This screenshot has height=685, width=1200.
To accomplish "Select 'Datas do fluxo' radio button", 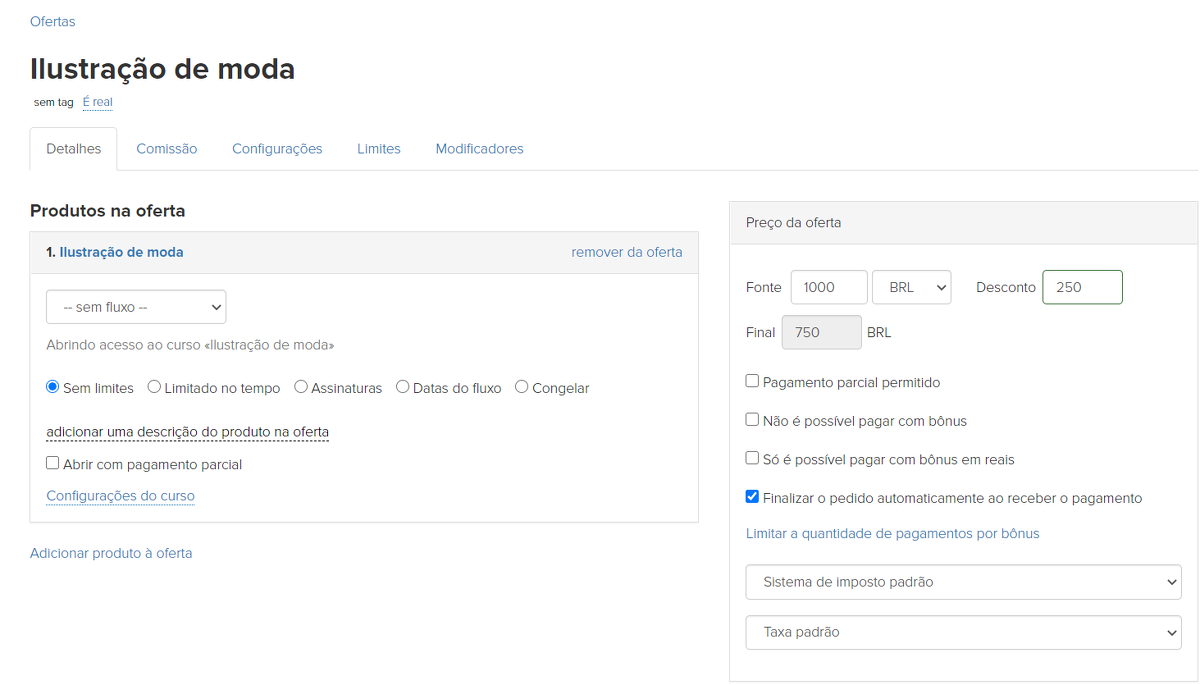I will [403, 387].
